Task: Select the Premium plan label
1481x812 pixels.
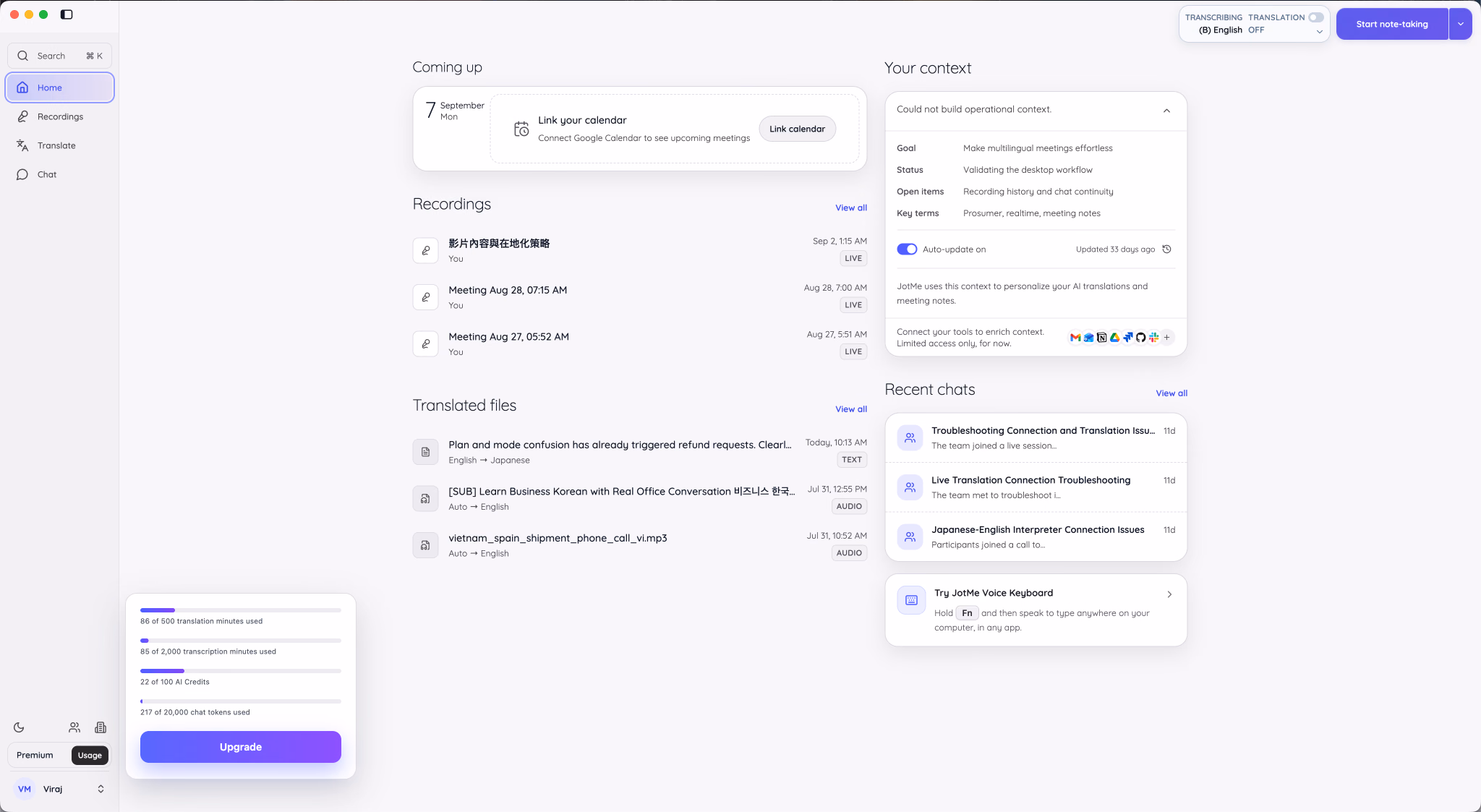Action: pyautogui.click(x=35, y=755)
